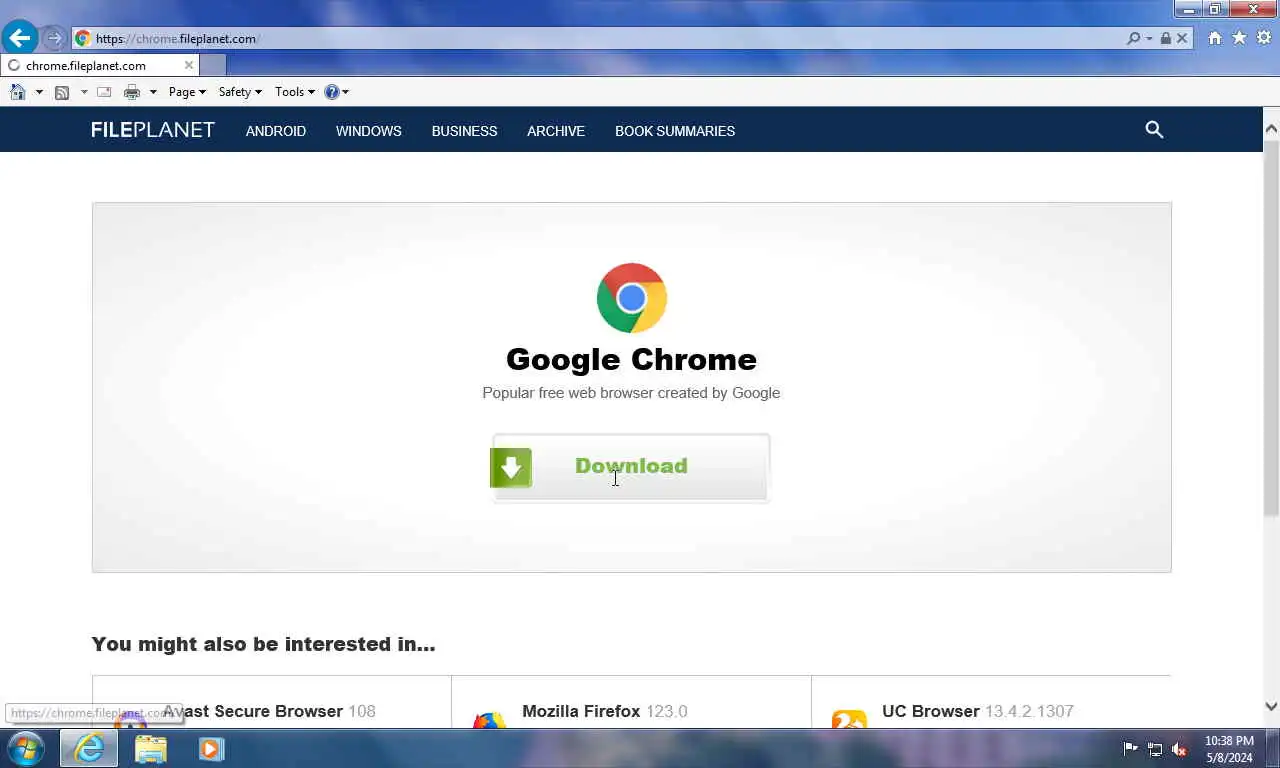Click the green download arrow icon
This screenshot has width=1280, height=768.
pos(511,467)
